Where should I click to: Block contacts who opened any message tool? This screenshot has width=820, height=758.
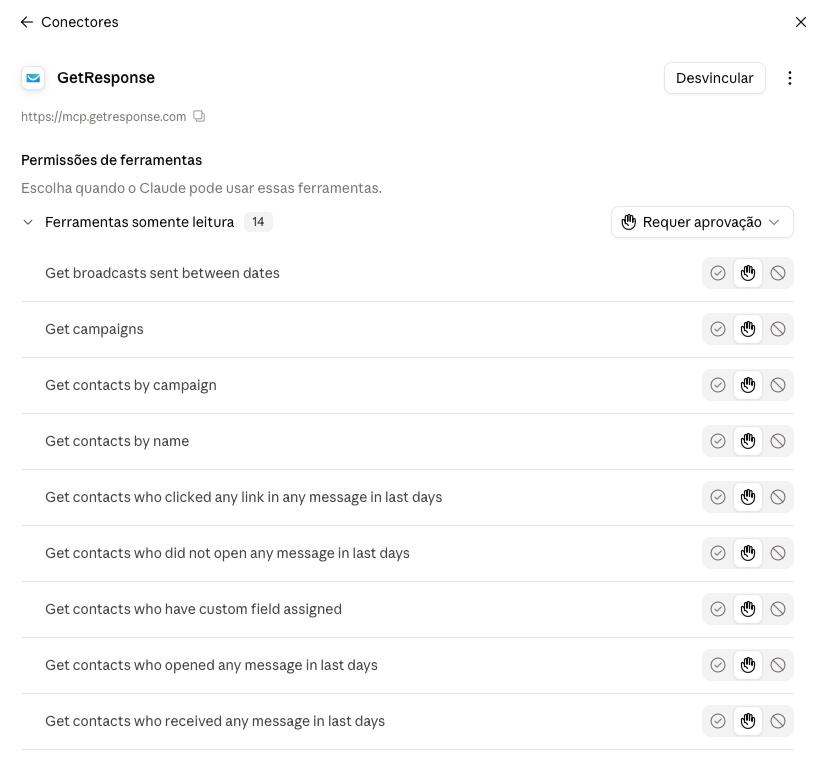[778, 665]
